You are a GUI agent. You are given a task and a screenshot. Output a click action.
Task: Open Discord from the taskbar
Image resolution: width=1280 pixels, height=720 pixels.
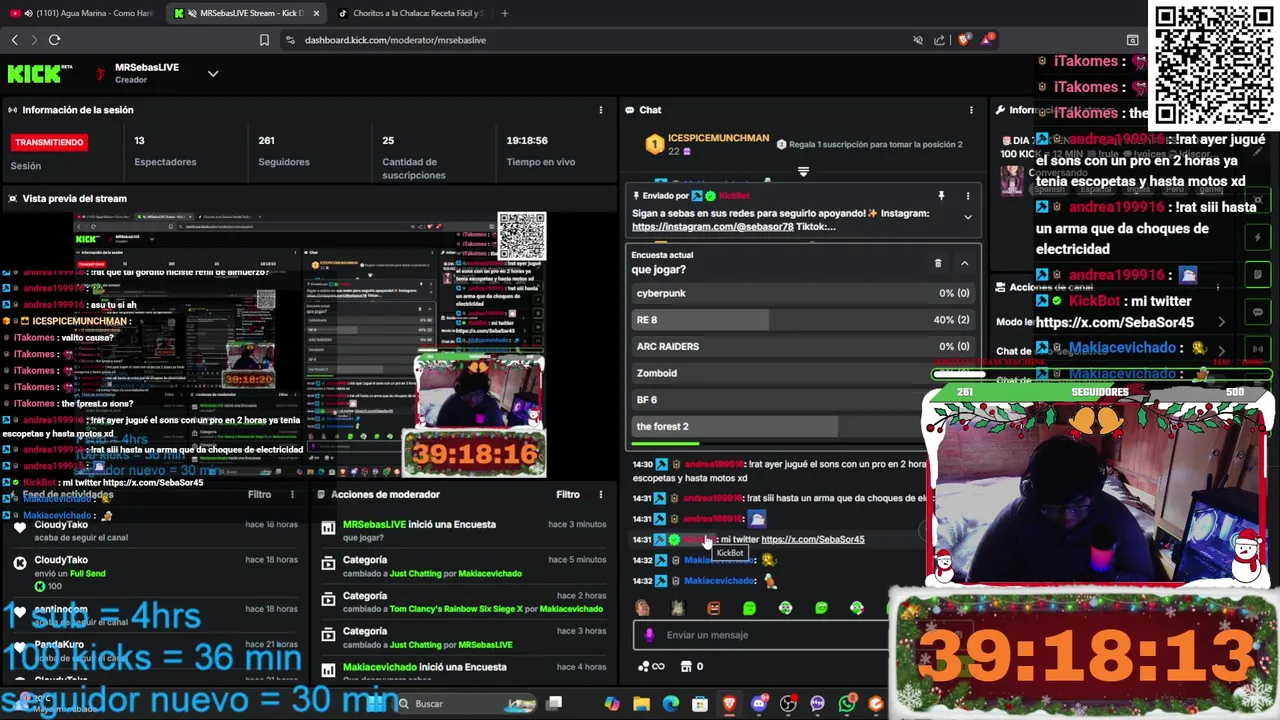point(759,704)
